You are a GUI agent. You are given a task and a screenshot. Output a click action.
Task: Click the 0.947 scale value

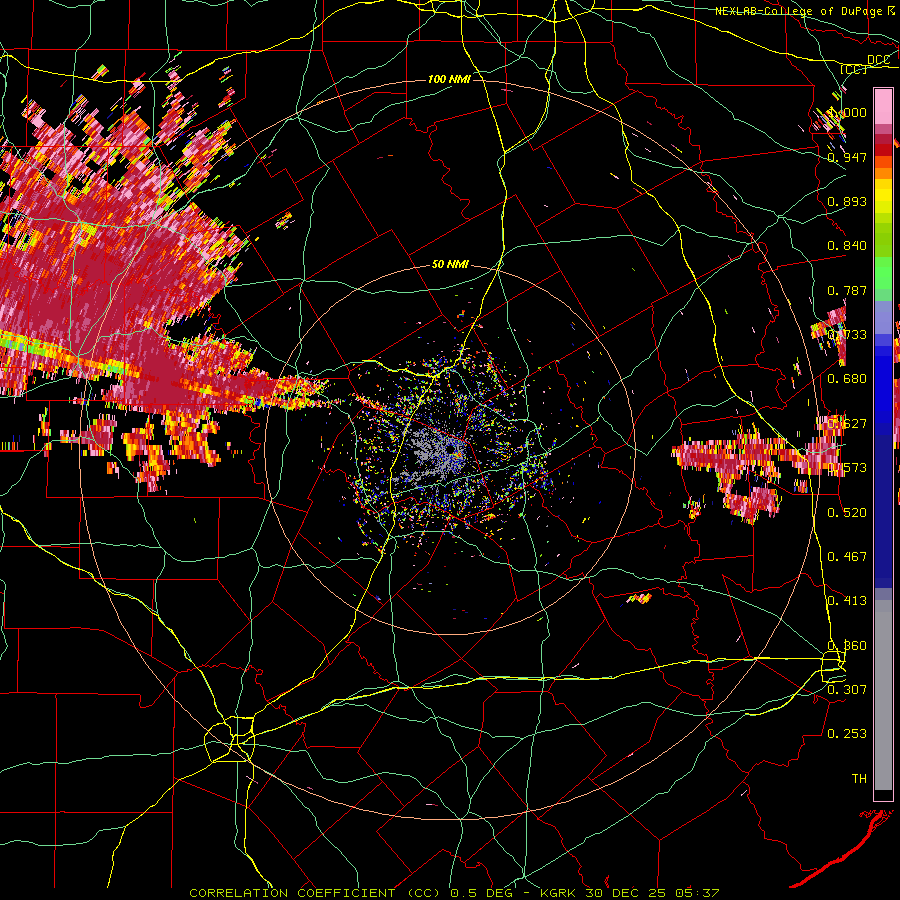pyautogui.click(x=847, y=157)
